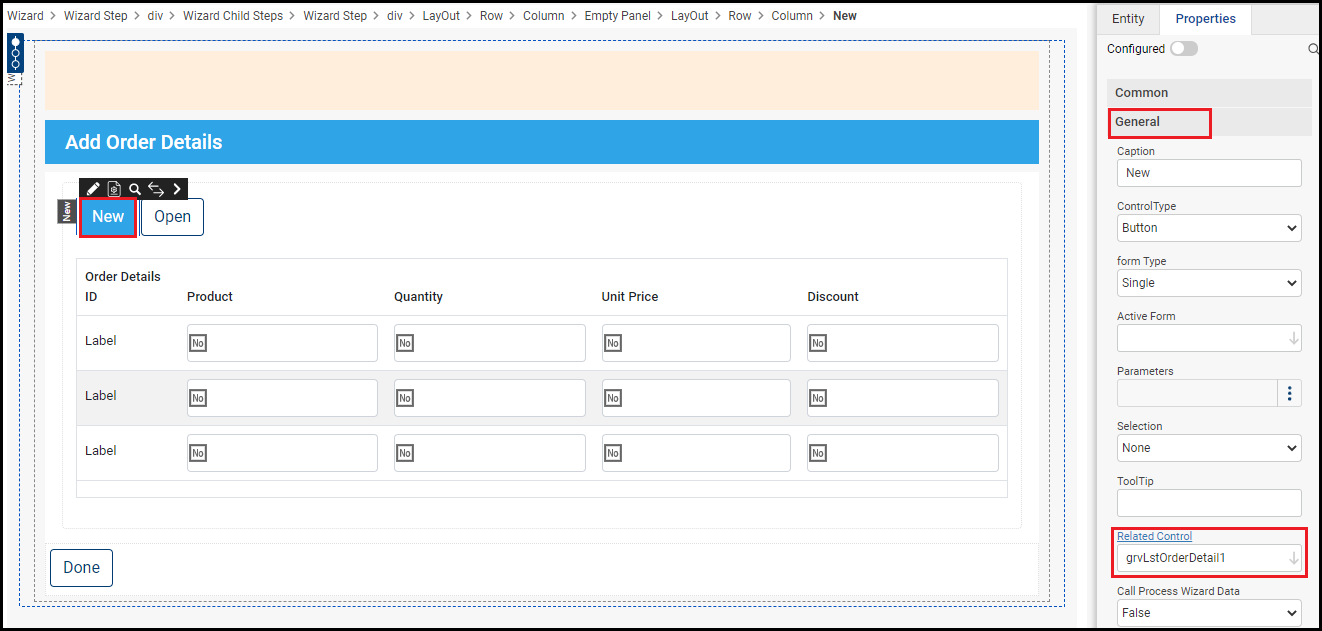Click the Open button on canvas

[172, 217]
